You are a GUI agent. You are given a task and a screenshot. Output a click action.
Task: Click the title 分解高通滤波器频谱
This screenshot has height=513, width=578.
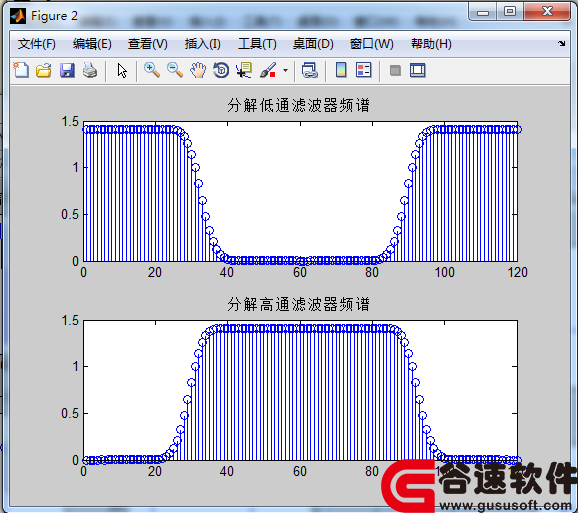[x=298, y=304]
